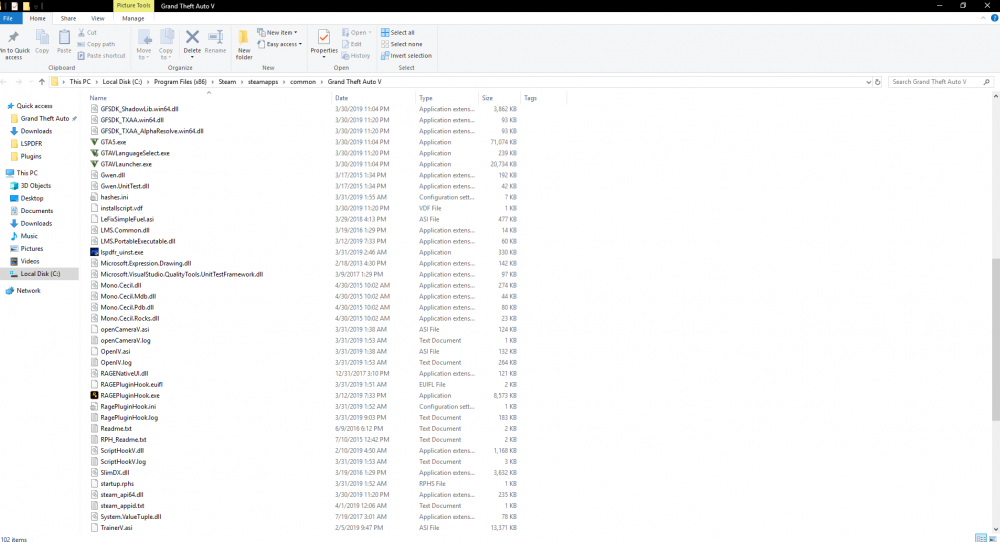Sort by the Name column header
Screen dimensions: 1000x542
coord(98,98)
